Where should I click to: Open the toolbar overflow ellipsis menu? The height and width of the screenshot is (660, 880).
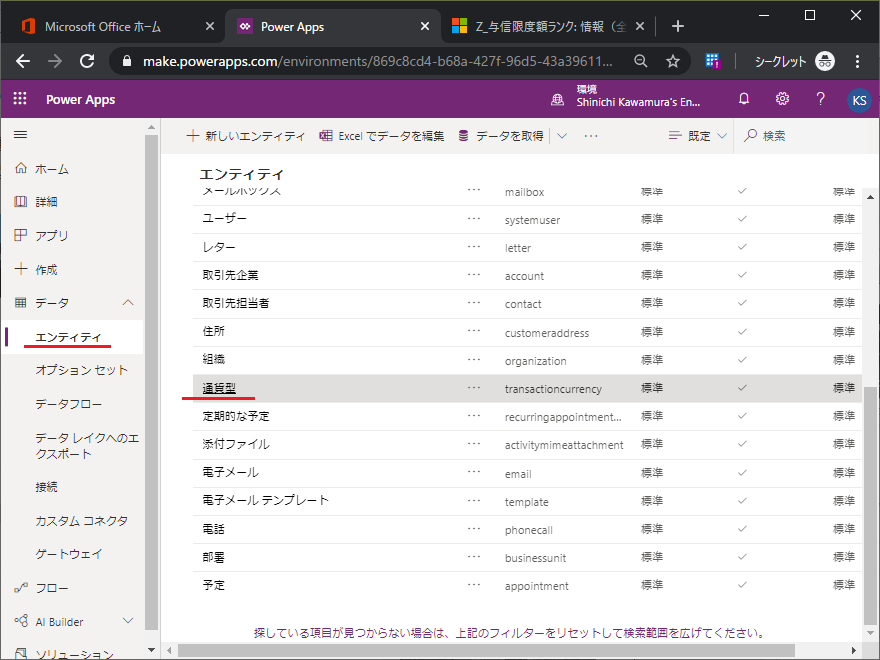tap(590, 136)
